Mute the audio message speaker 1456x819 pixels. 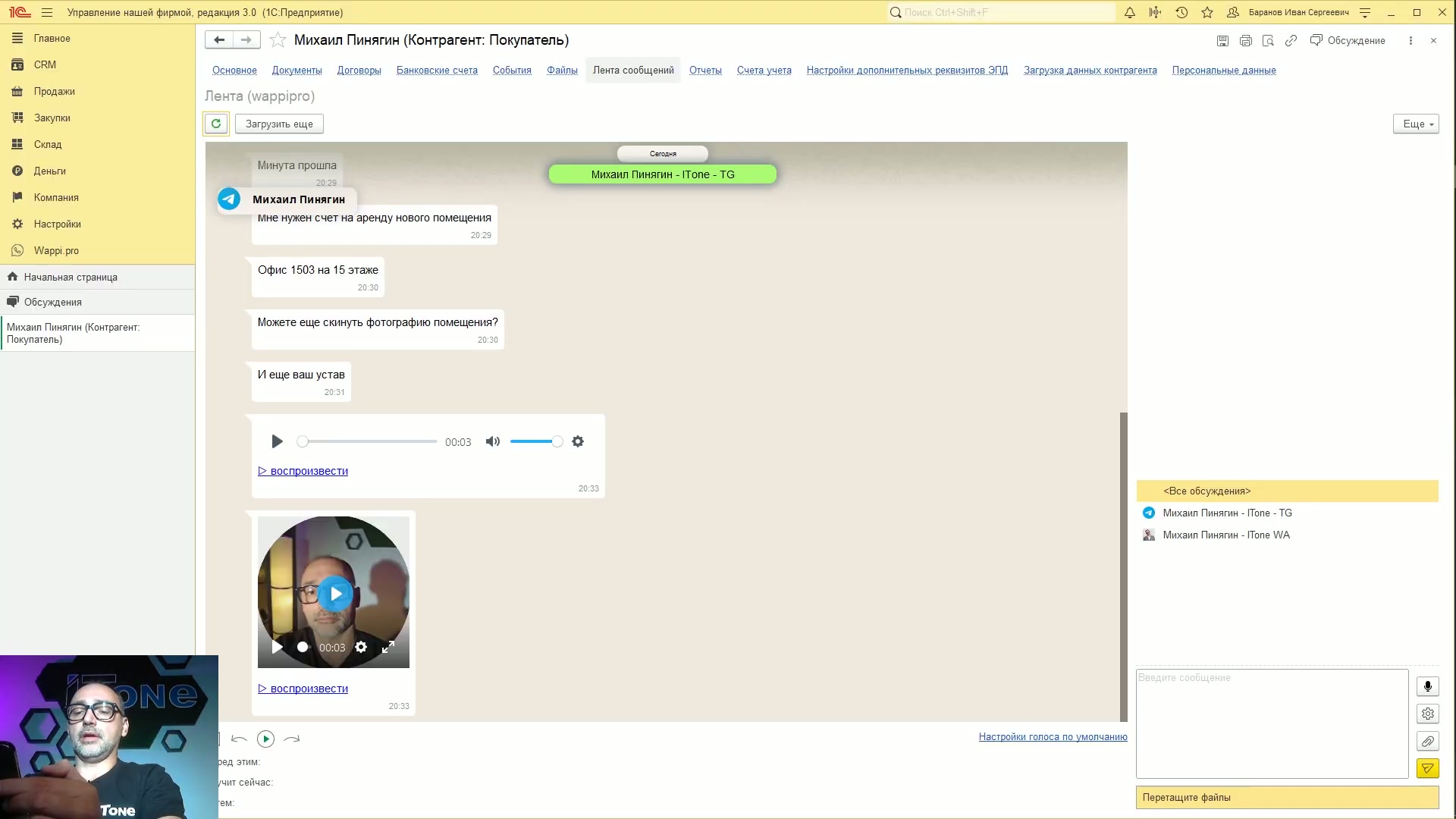pyautogui.click(x=493, y=441)
